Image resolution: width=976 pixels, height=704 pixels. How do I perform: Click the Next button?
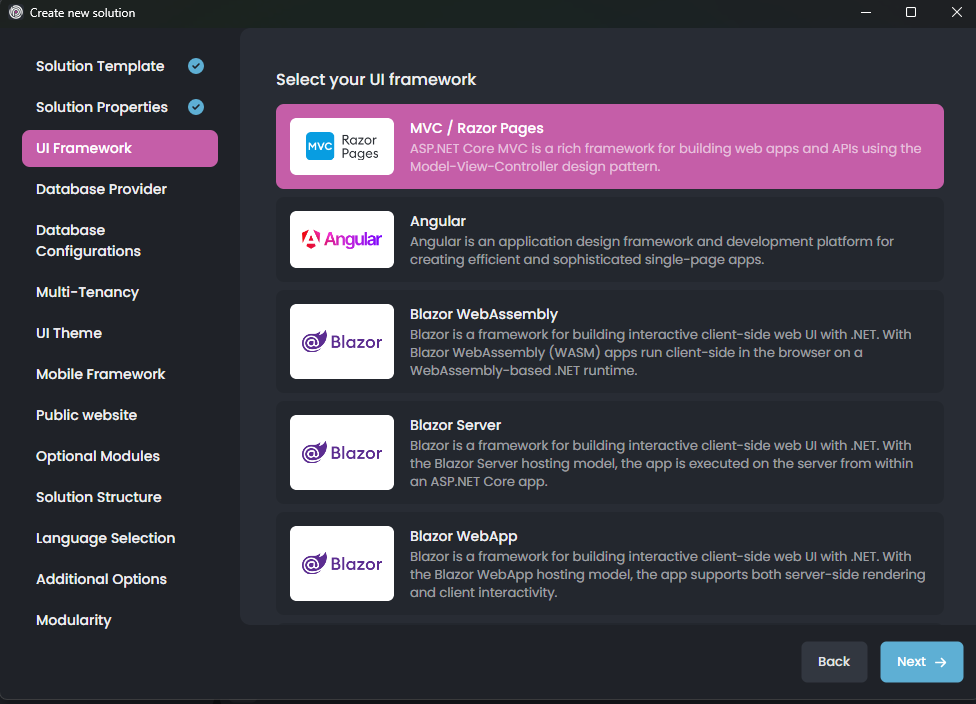pyautogui.click(x=920, y=661)
